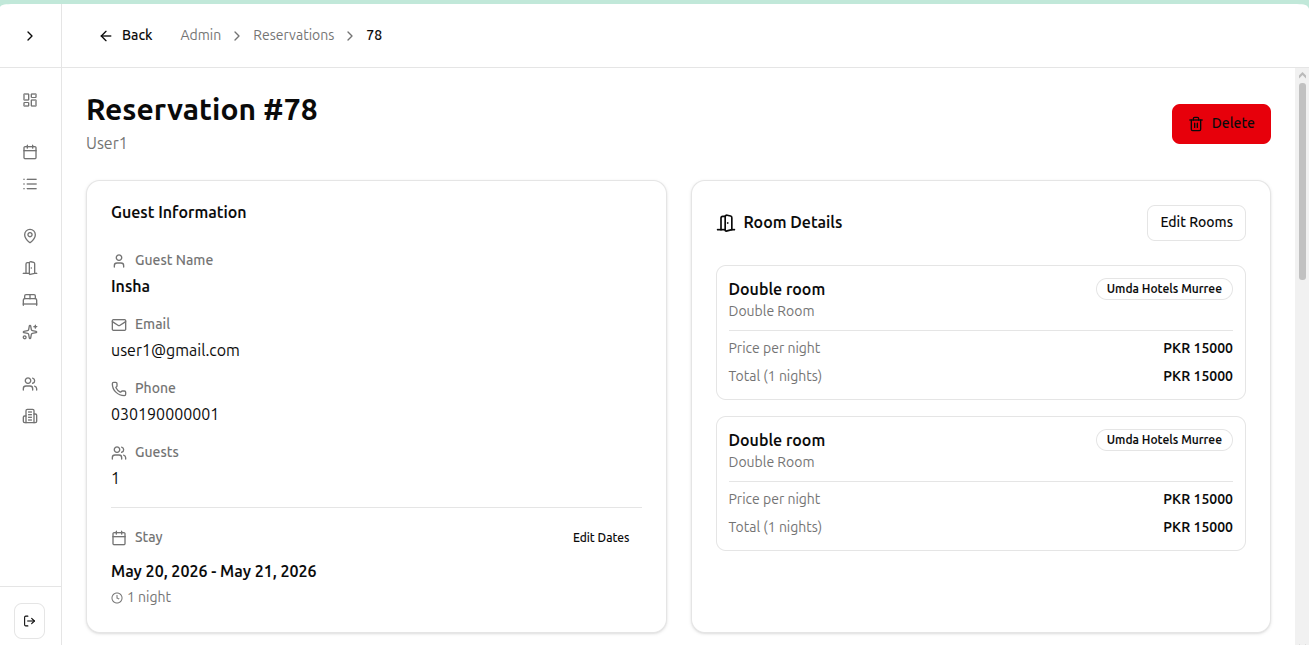Click the trash icon in Delete button
Viewport: 1309px width, 645px height.
1196,124
